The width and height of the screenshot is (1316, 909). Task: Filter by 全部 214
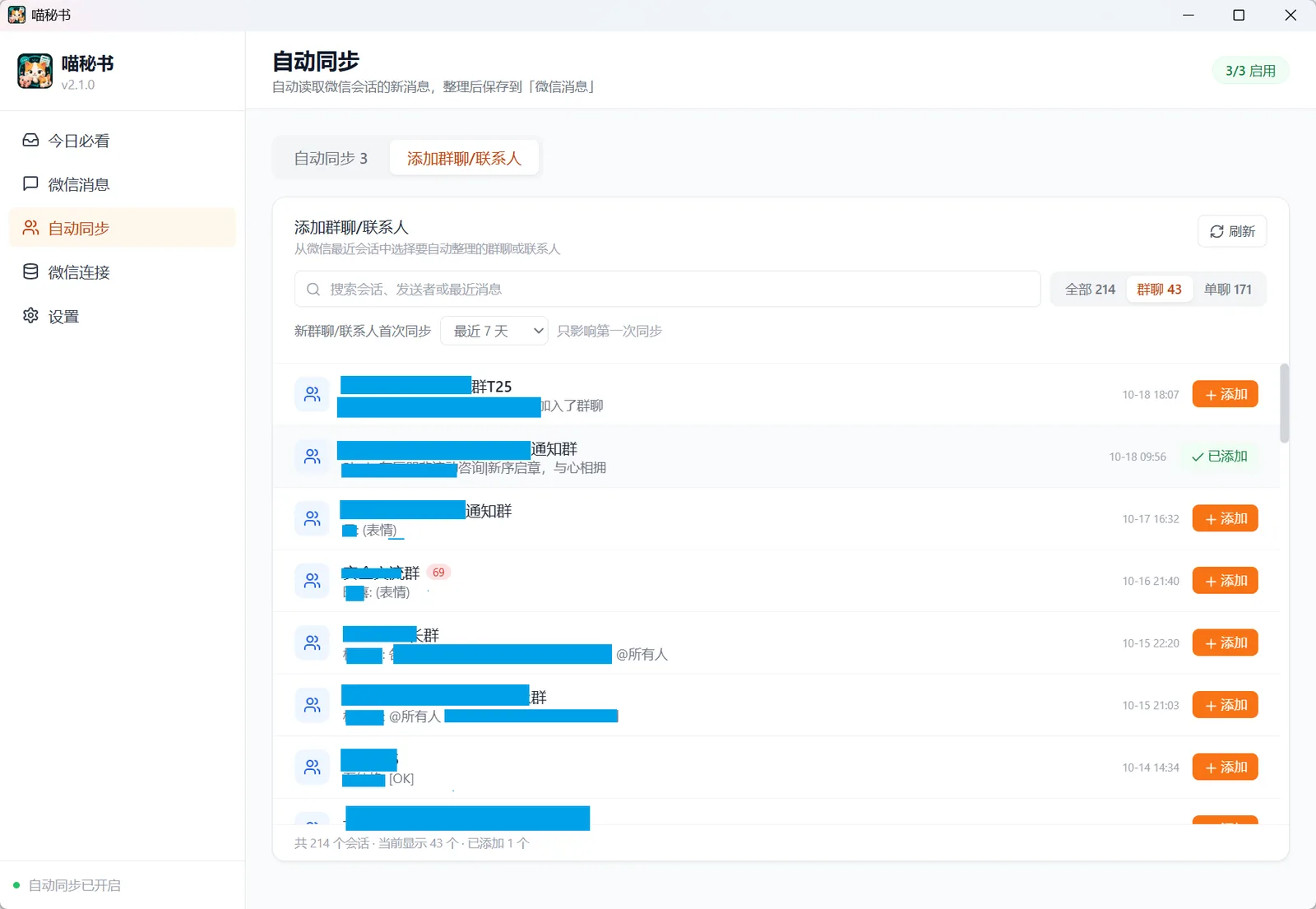point(1090,290)
